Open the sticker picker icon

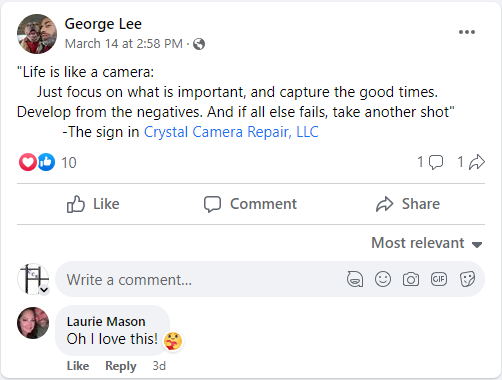coord(467,279)
